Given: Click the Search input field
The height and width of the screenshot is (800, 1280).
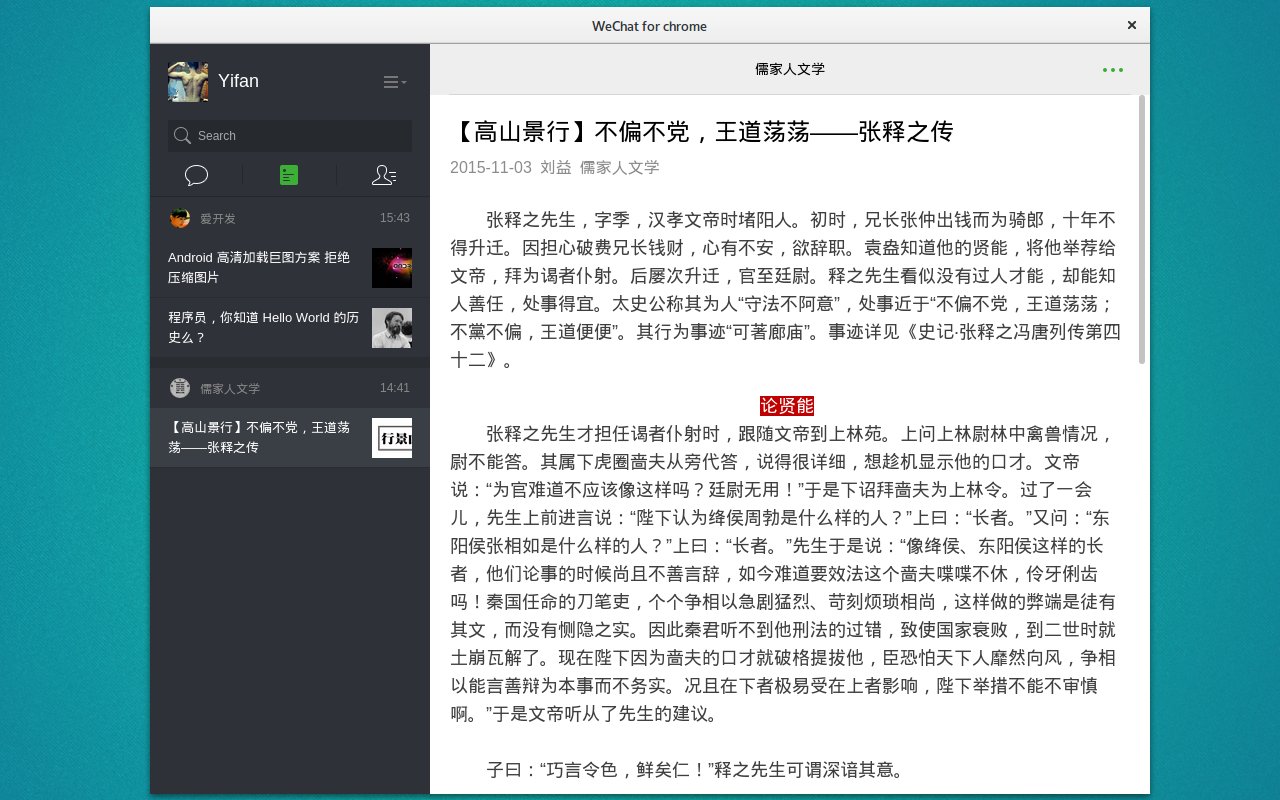Looking at the screenshot, I should (290, 136).
